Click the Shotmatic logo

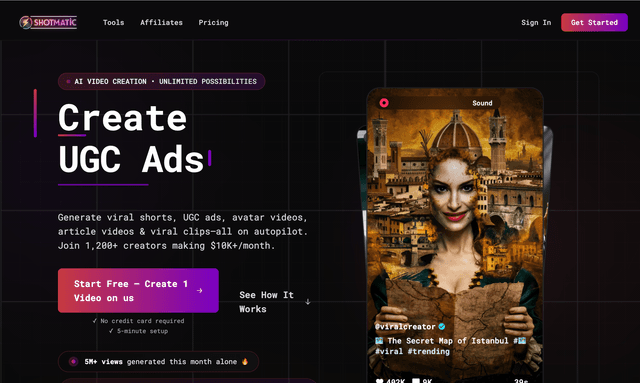48,22
